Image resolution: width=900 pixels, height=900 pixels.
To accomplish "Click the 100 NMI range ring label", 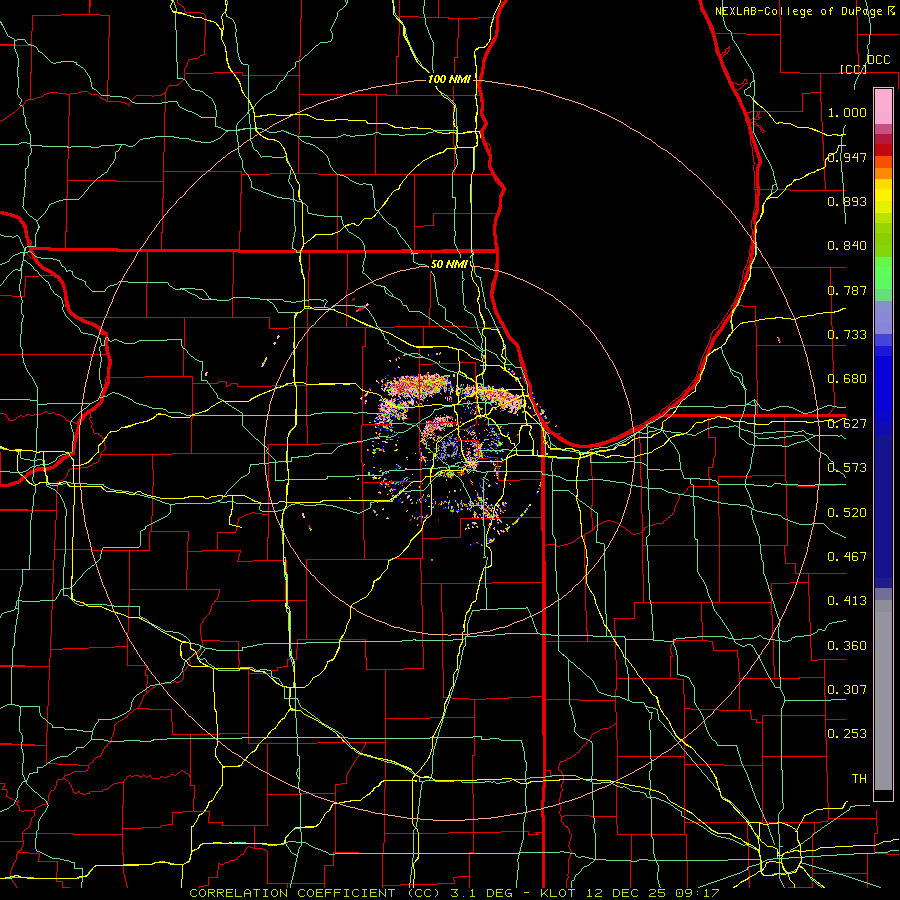I will (x=449, y=79).
